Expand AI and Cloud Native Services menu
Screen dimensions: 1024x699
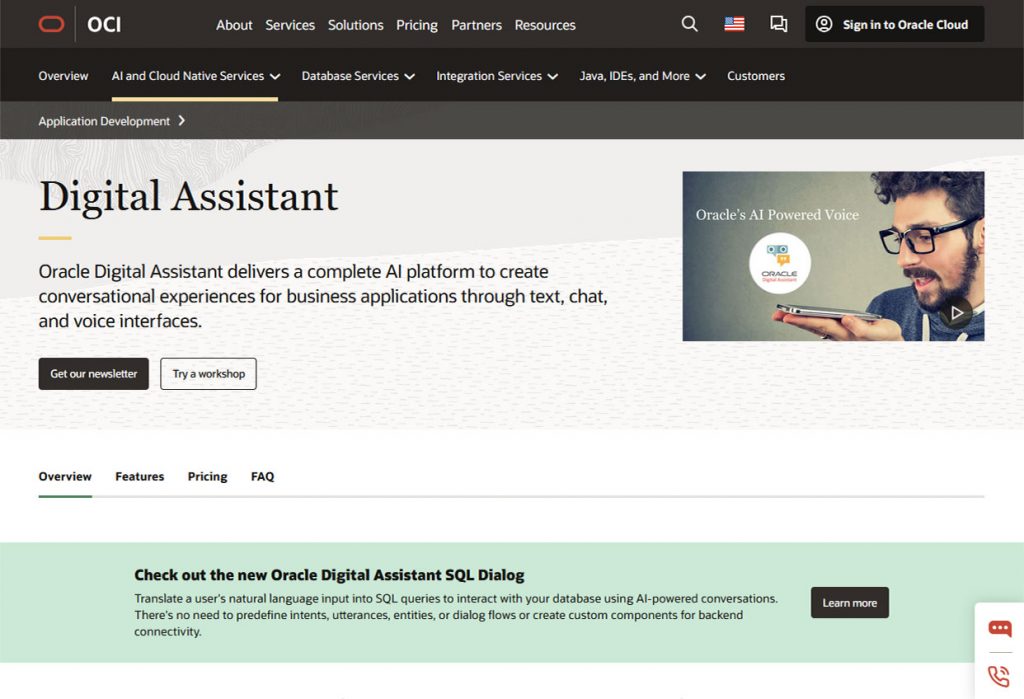click(195, 76)
